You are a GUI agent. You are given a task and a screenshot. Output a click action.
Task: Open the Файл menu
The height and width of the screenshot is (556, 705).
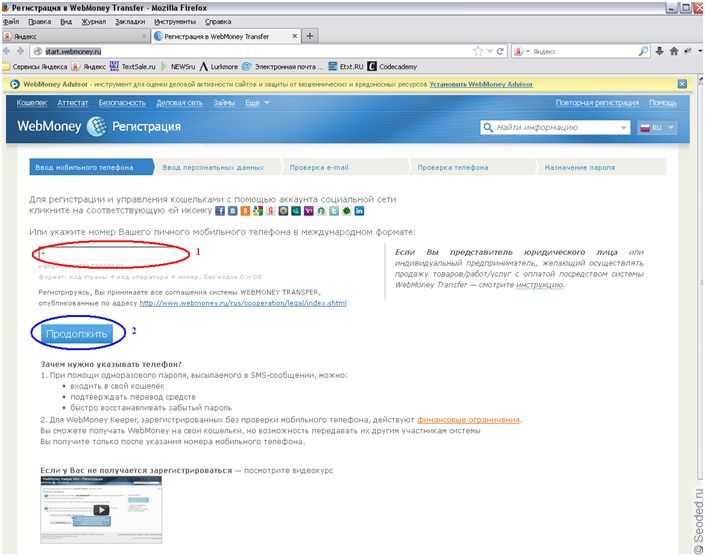pyautogui.click(x=11, y=22)
